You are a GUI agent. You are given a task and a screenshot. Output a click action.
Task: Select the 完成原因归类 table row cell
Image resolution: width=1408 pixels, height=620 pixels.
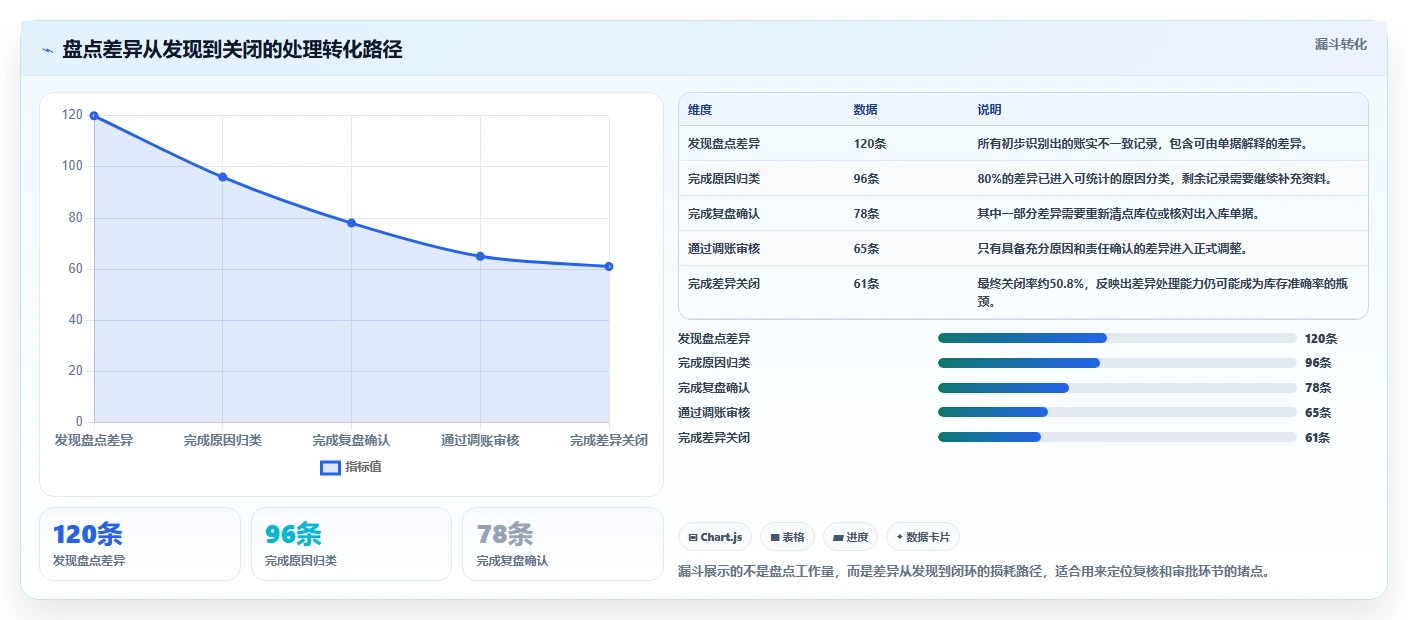[x=724, y=179]
